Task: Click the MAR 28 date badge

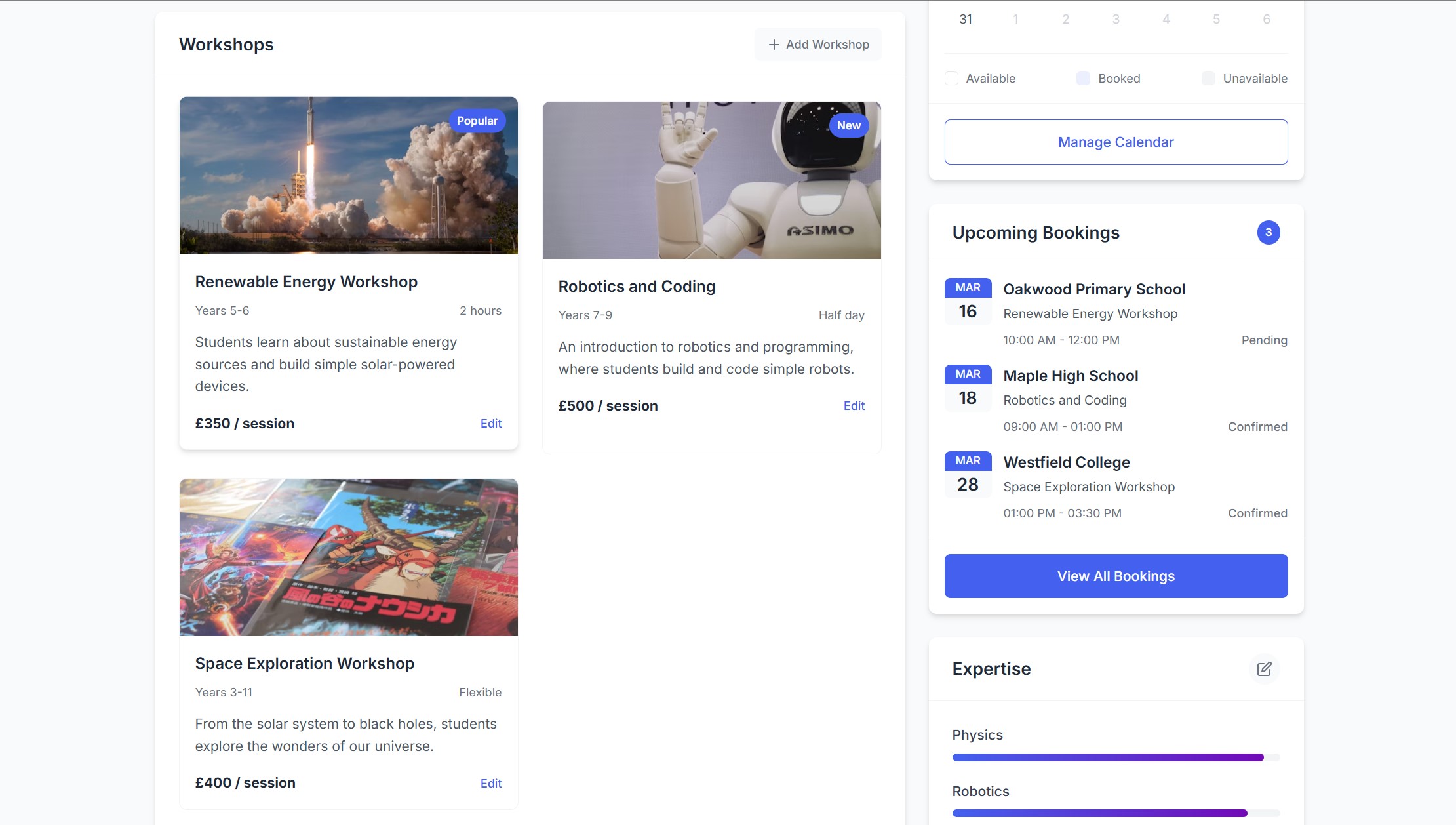Action: [x=968, y=473]
